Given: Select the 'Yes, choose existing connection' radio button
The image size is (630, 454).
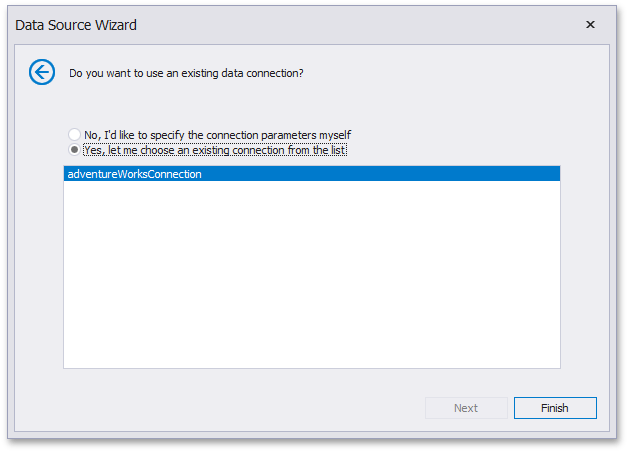Looking at the screenshot, I should 74,150.
